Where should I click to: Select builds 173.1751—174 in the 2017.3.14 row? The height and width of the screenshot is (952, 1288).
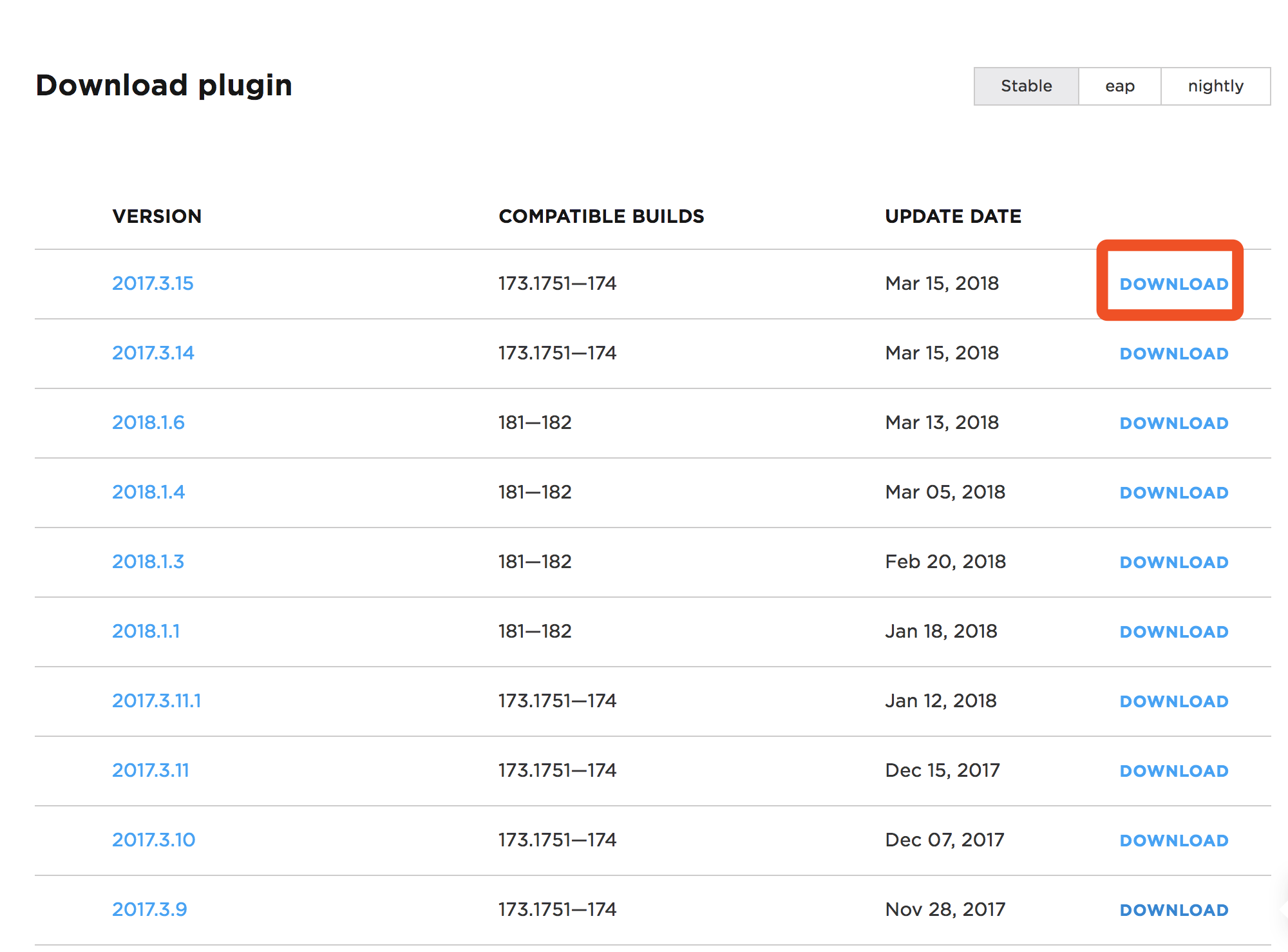point(558,353)
